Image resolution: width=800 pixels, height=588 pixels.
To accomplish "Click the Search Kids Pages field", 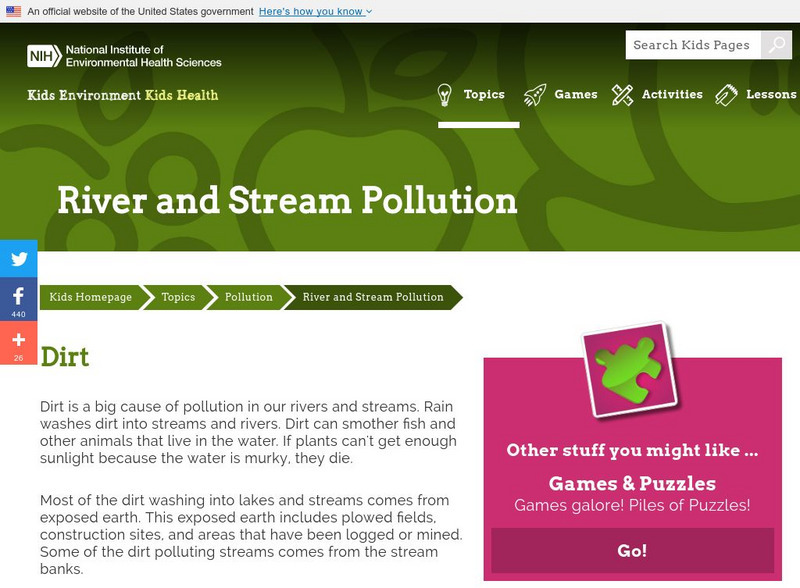I will tap(692, 45).
